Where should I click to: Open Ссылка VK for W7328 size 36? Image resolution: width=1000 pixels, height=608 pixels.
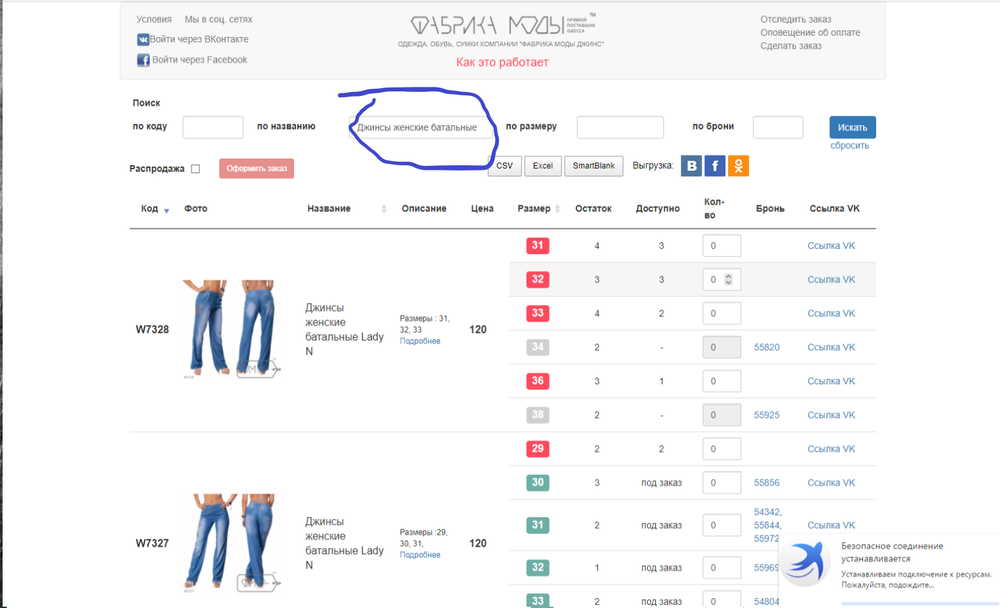click(x=831, y=381)
